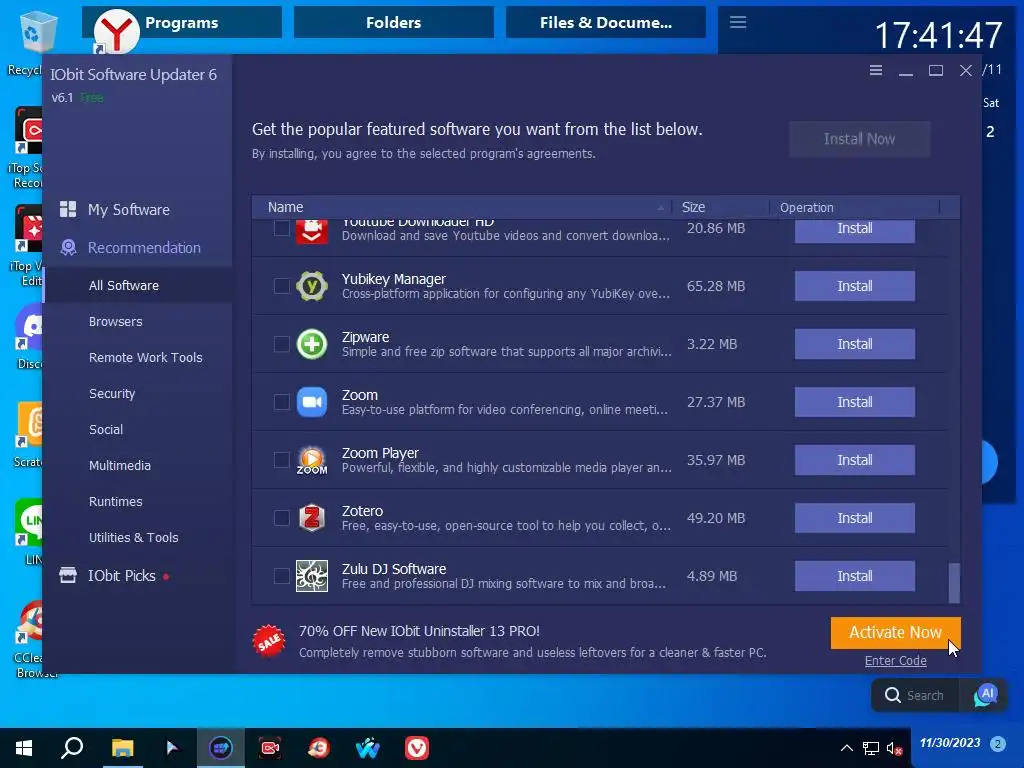Click the Zoom camera app icon

click(312, 402)
